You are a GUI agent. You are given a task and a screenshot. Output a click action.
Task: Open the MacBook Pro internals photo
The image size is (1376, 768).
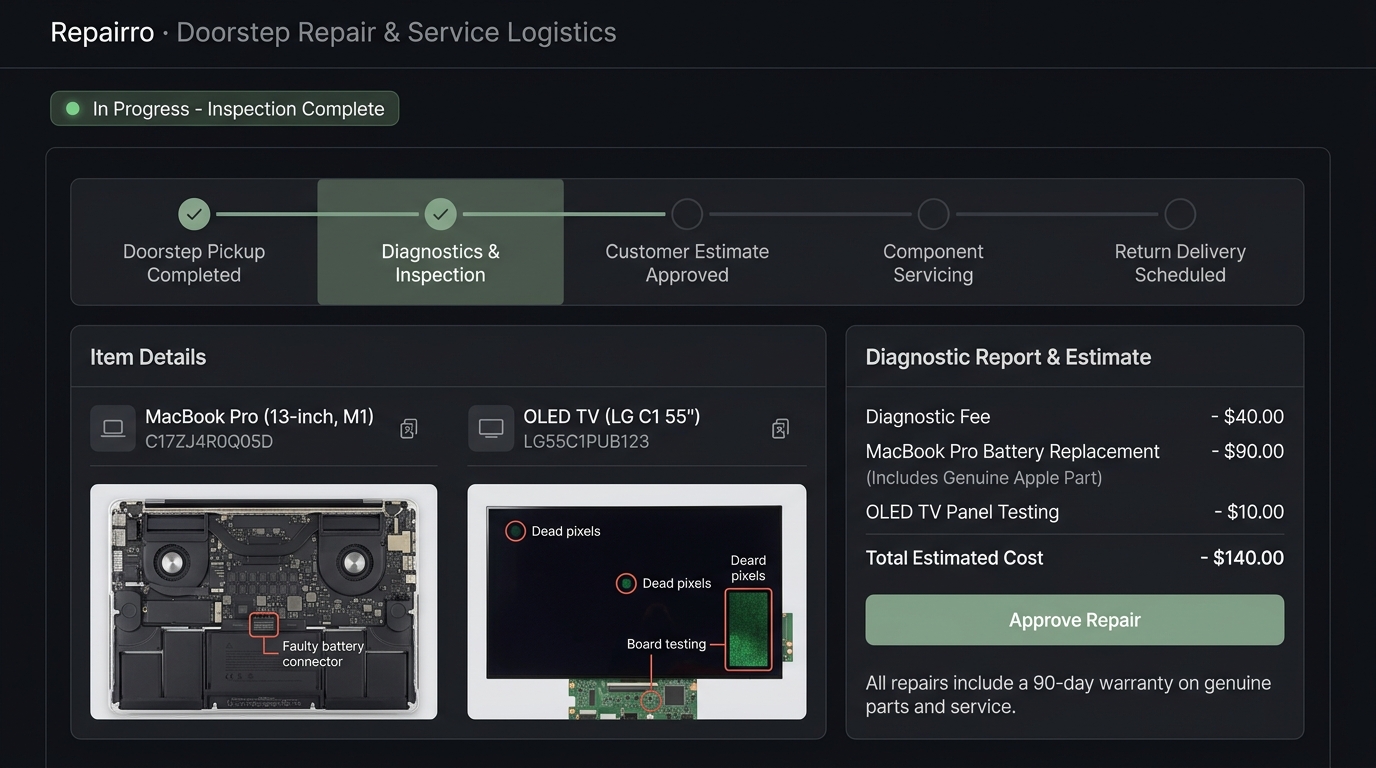coord(264,602)
